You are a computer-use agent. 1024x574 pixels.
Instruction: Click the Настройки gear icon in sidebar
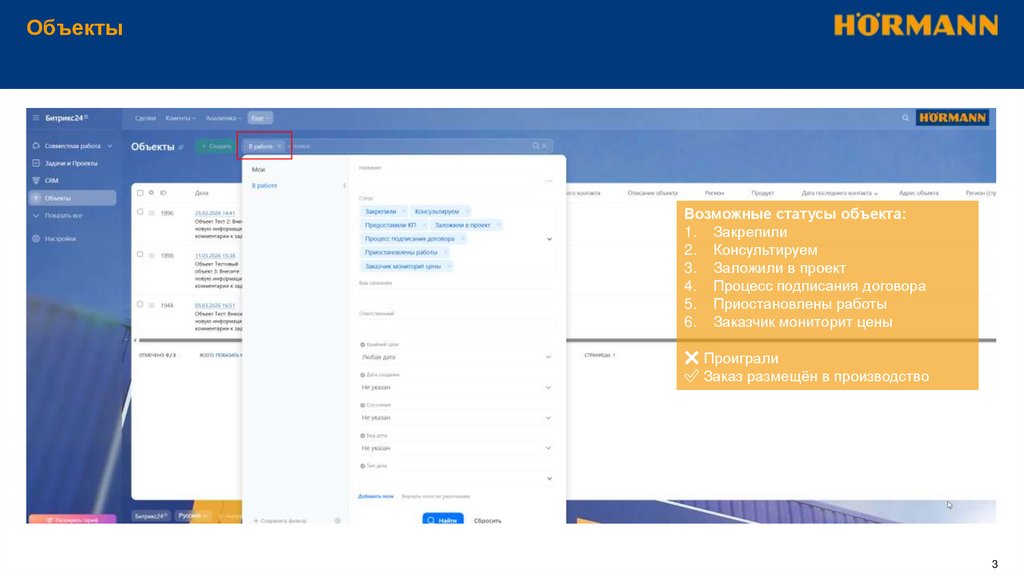(x=36, y=238)
